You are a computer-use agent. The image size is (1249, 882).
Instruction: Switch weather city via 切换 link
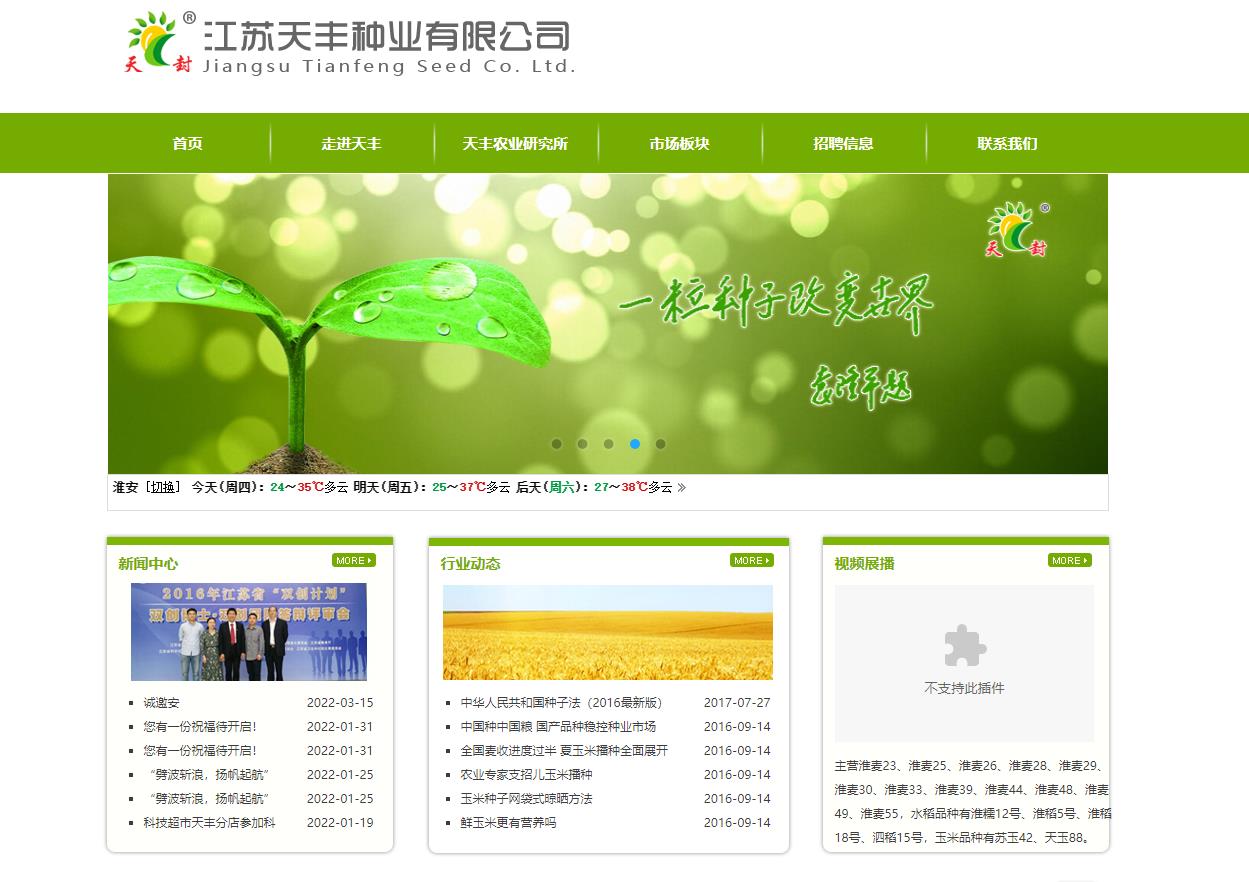click(x=164, y=488)
